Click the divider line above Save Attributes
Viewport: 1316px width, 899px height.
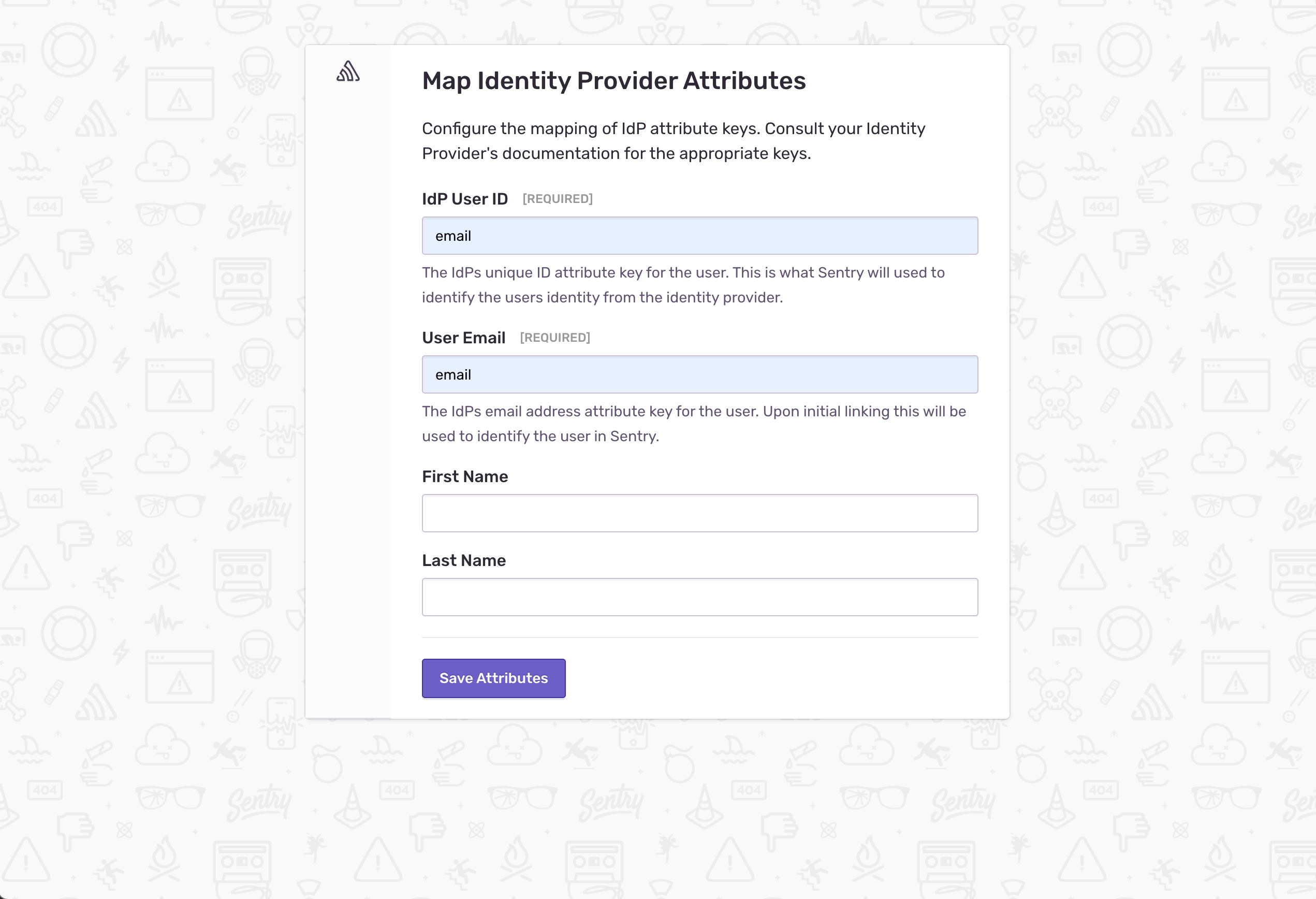point(699,637)
